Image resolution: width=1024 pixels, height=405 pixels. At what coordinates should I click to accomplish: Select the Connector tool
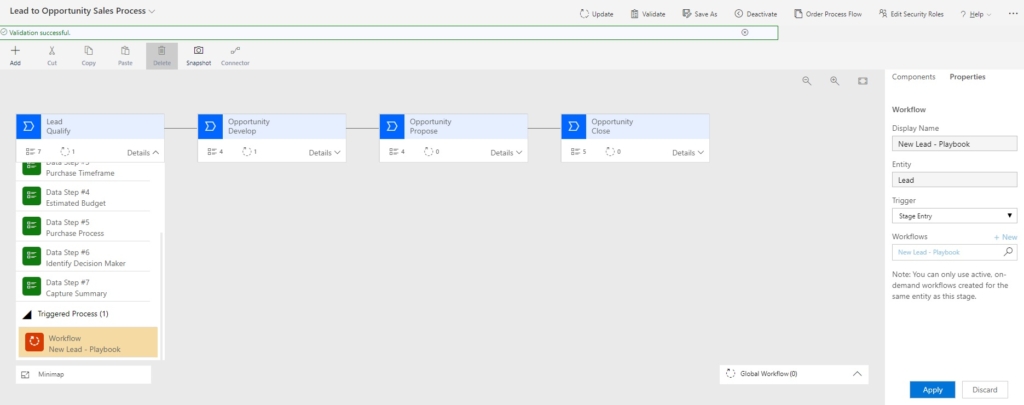click(x=235, y=56)
